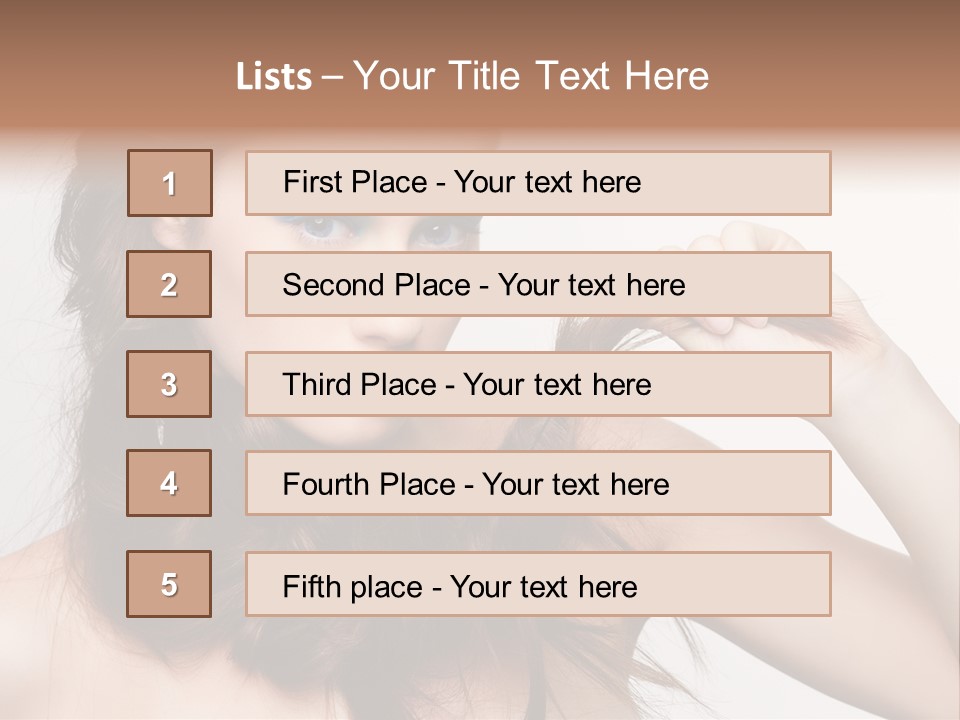Click the Fifth place text box
960x720 pixels.
click(538, 584)
